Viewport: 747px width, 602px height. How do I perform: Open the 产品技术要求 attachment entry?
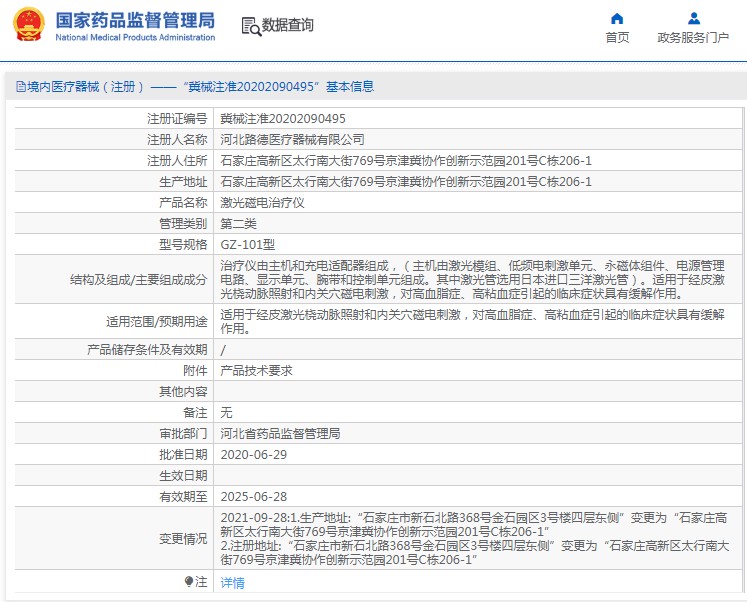point(256,370)
